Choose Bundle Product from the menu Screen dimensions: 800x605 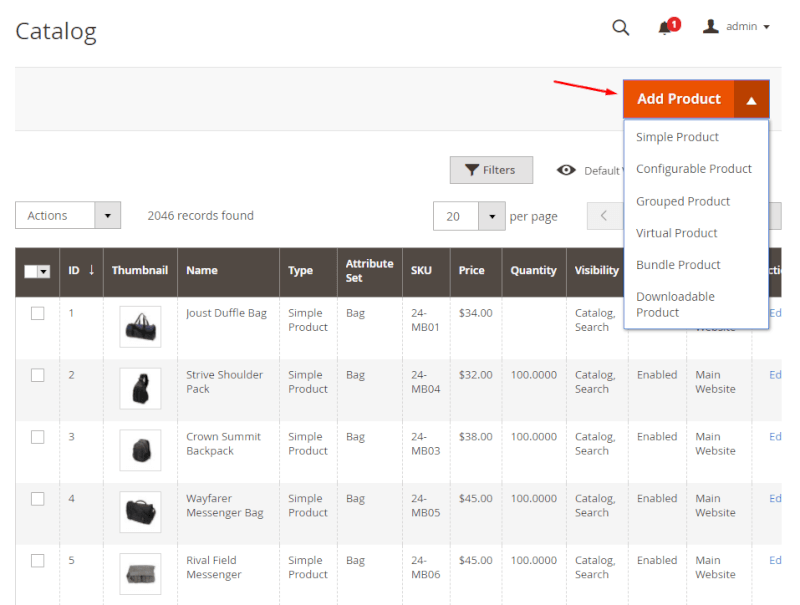[678, 265]
